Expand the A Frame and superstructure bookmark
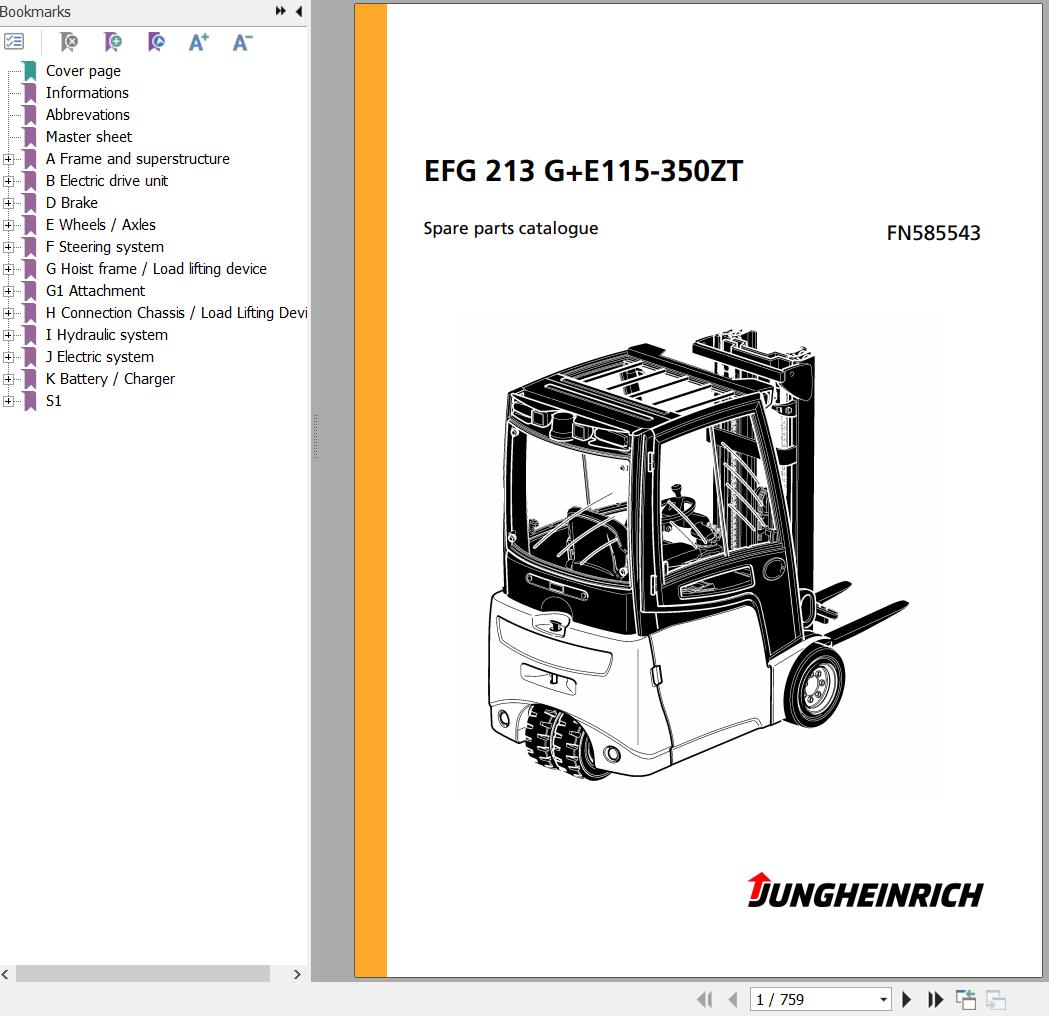This screenshot has height=1016, width=1049. point(8,159)
